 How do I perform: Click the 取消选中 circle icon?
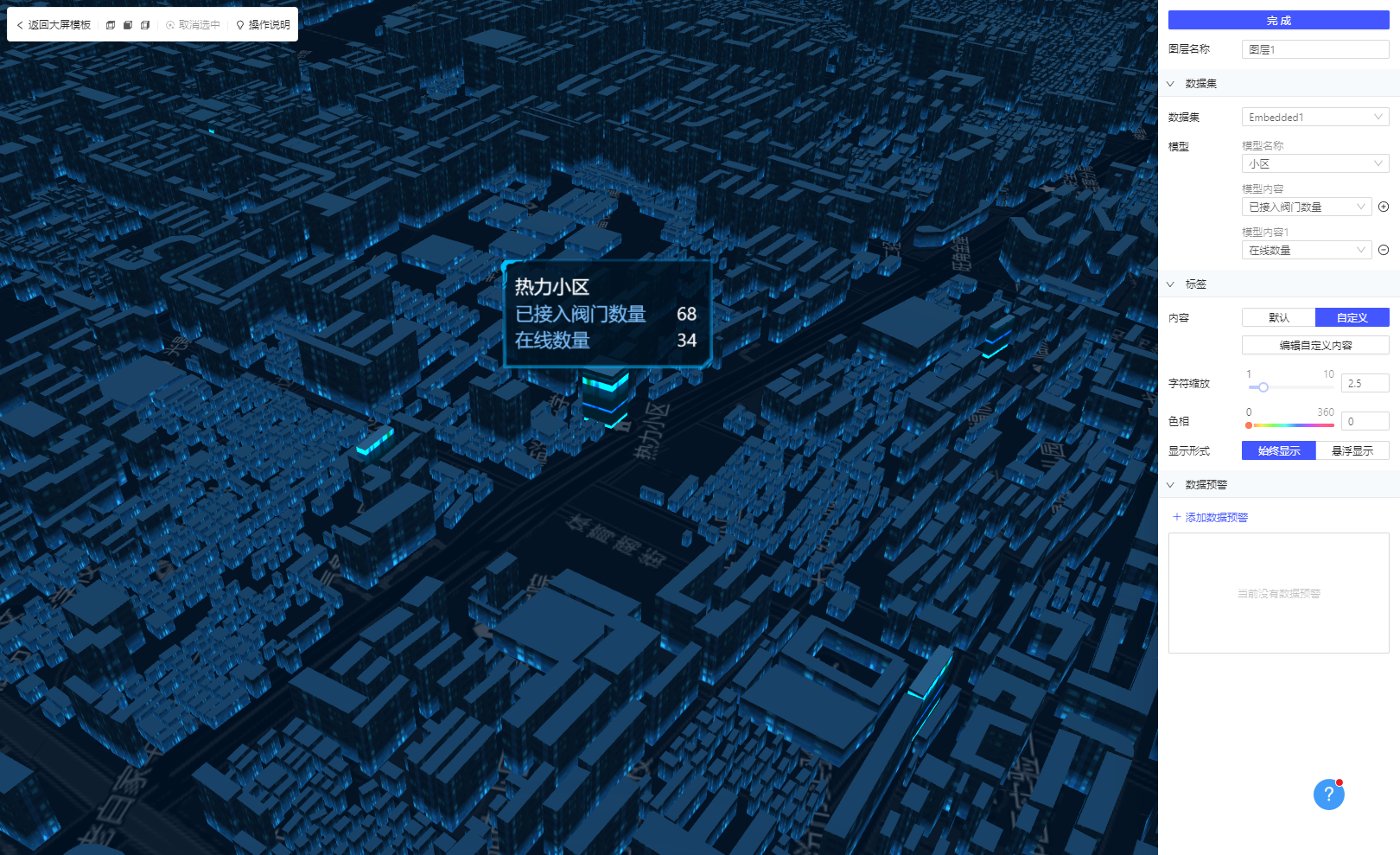pyautogui.click(x=170, y=25)
